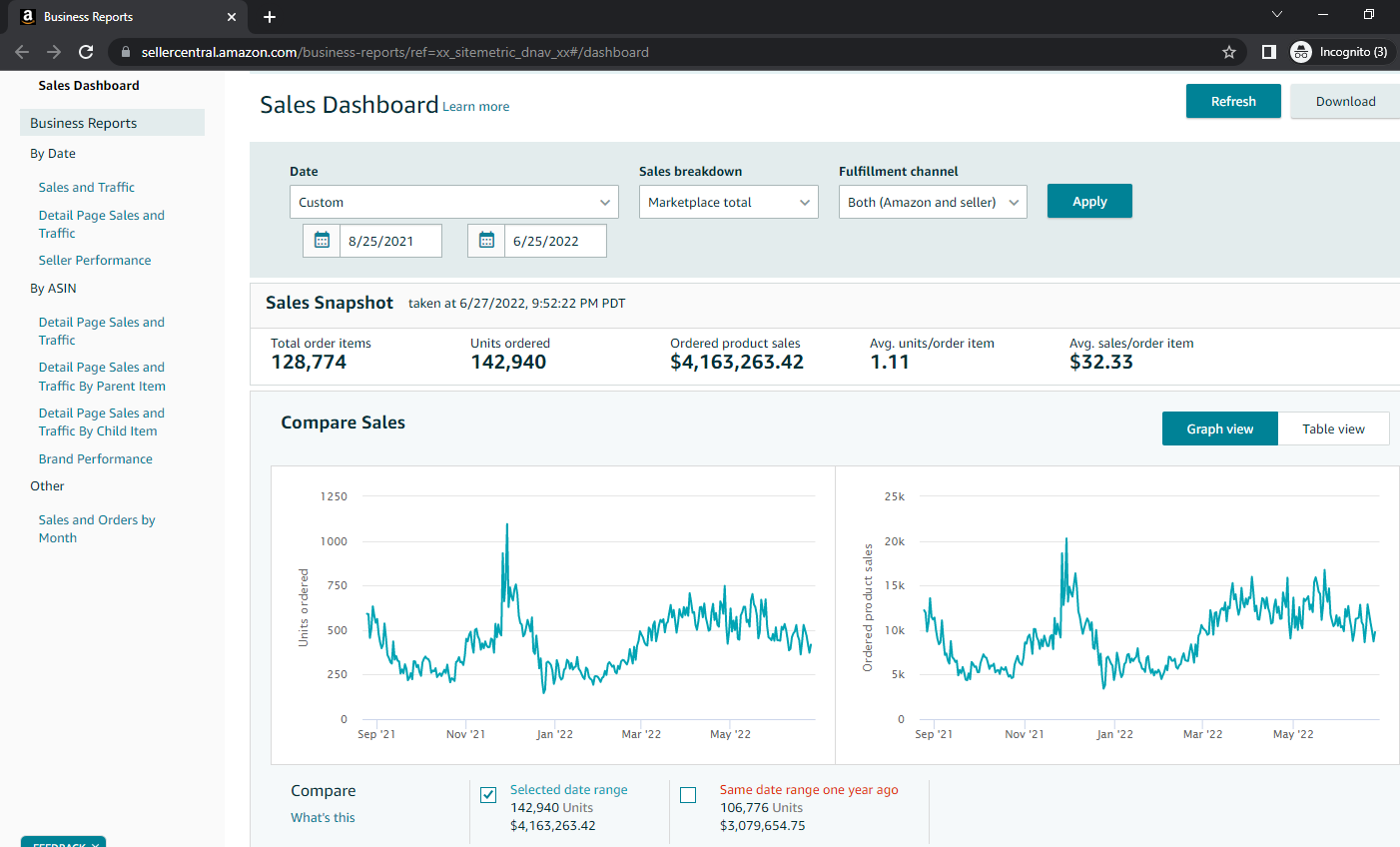1400x847 pixels.
Task: Bookmark this page with the star icon
Action: point(1229,52)
